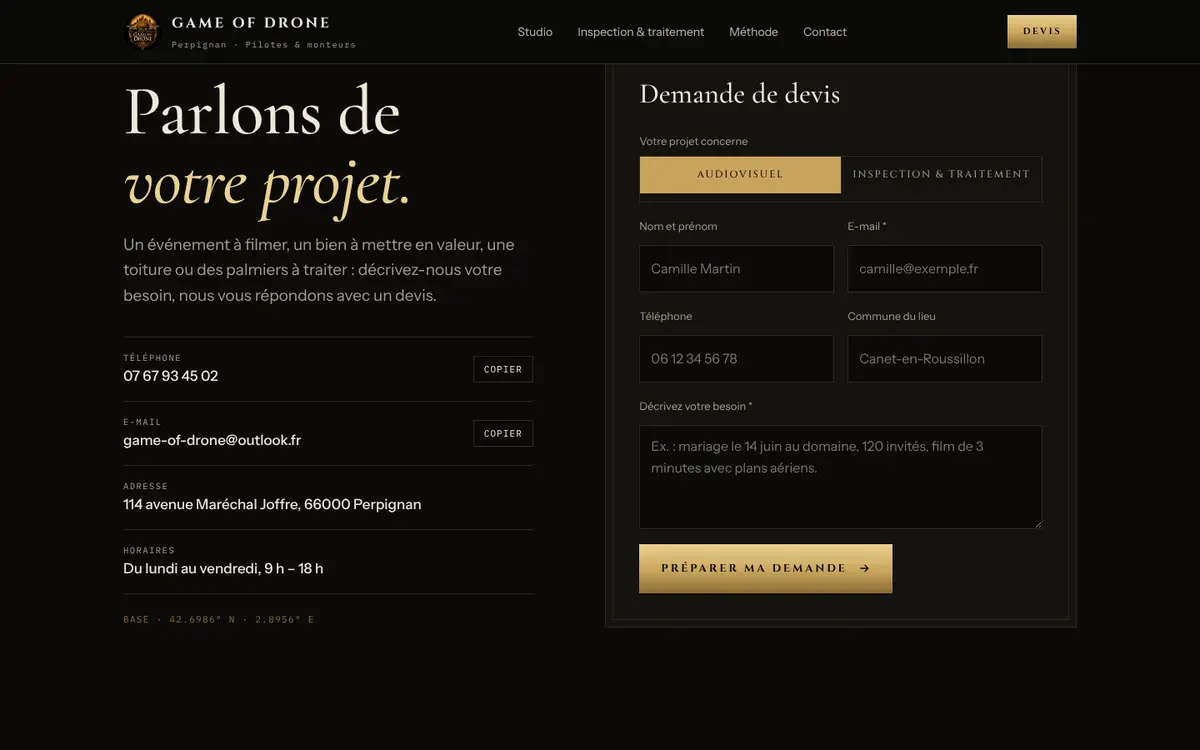Submit with Préparer ma demande button
The image size is (1200, 750).
point(766,568)
